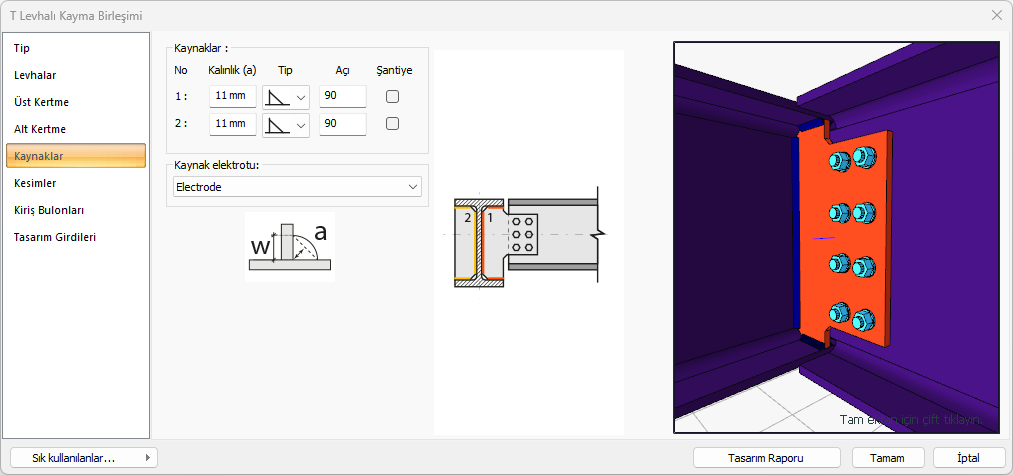Click the fillet weld dimension diagram icon
1013x475 pixels.
pos(289,247)
